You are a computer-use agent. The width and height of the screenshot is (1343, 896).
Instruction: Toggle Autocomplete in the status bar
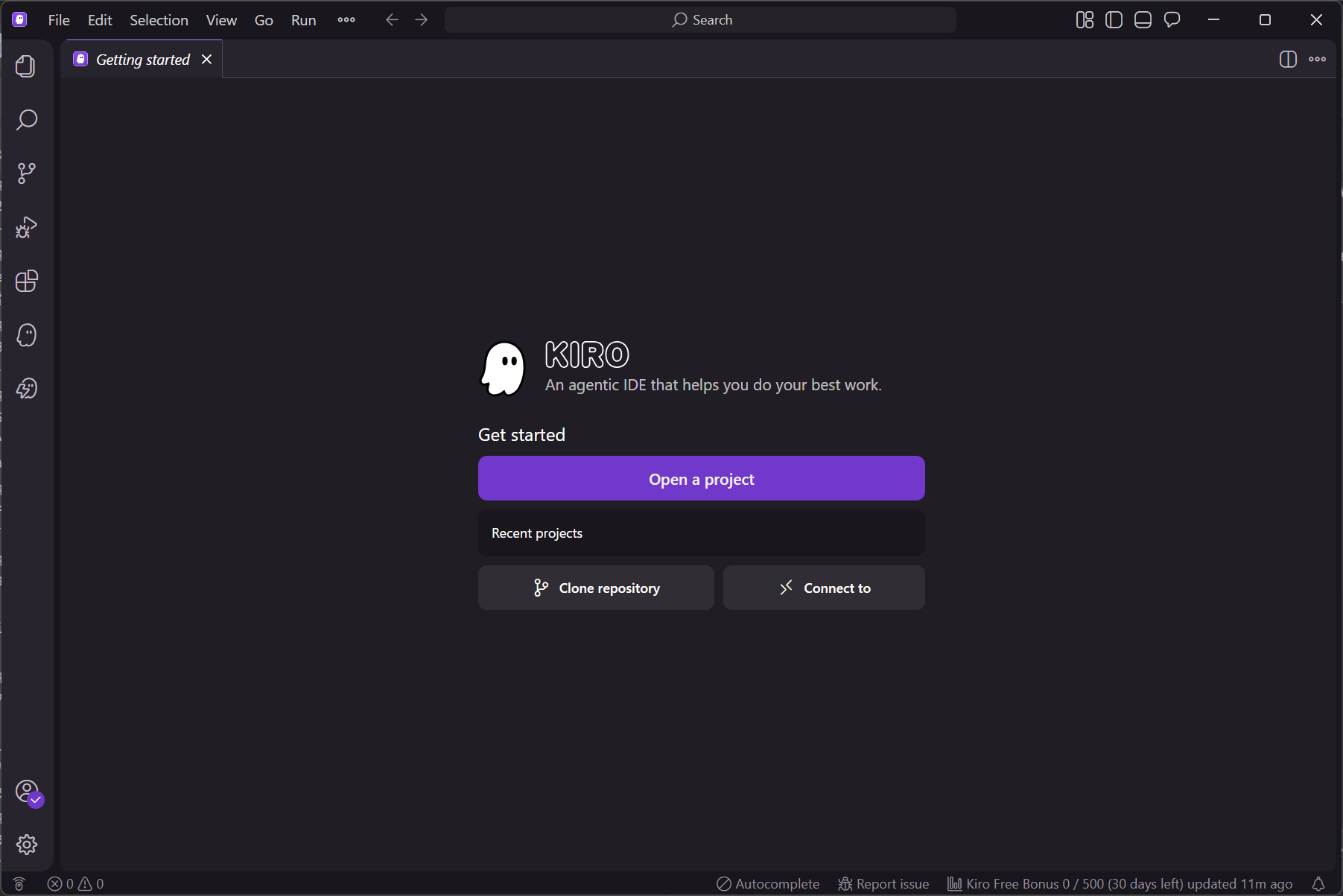(768, 884)
